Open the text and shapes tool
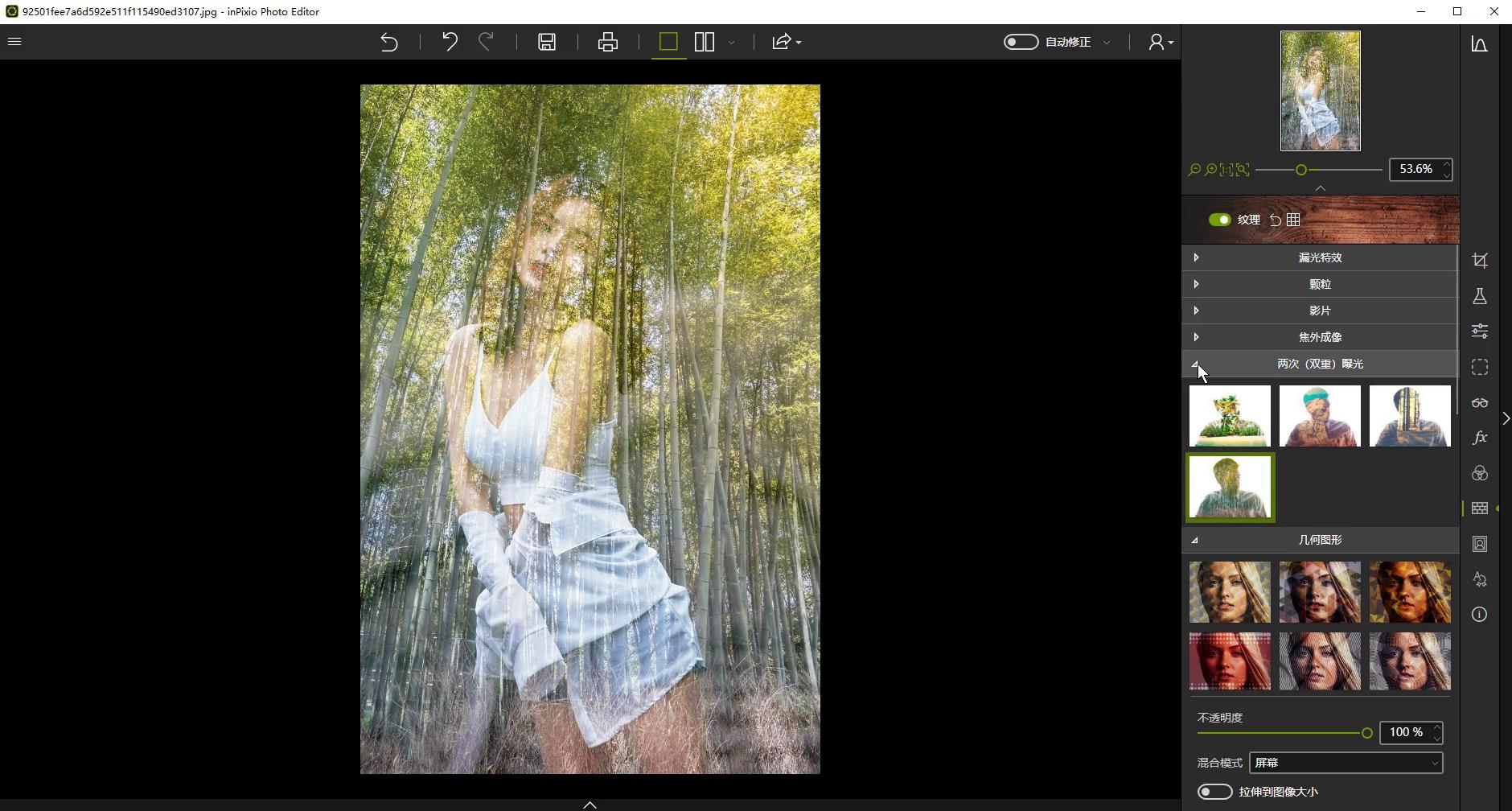 click(x=1479, y=579)
